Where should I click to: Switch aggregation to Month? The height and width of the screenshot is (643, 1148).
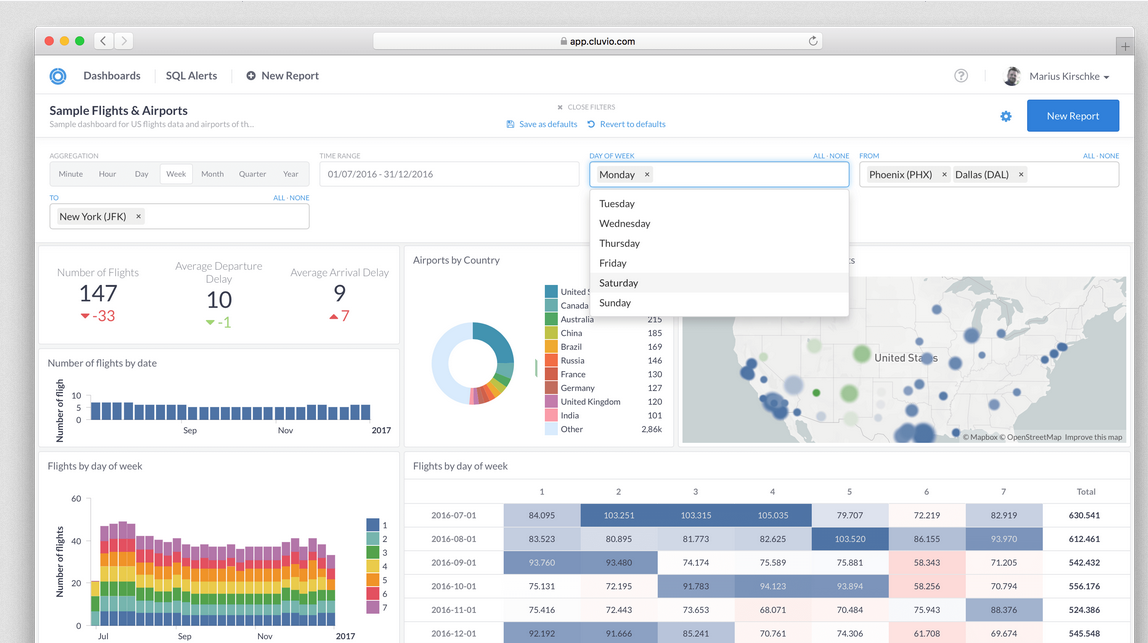pos(212,174)
